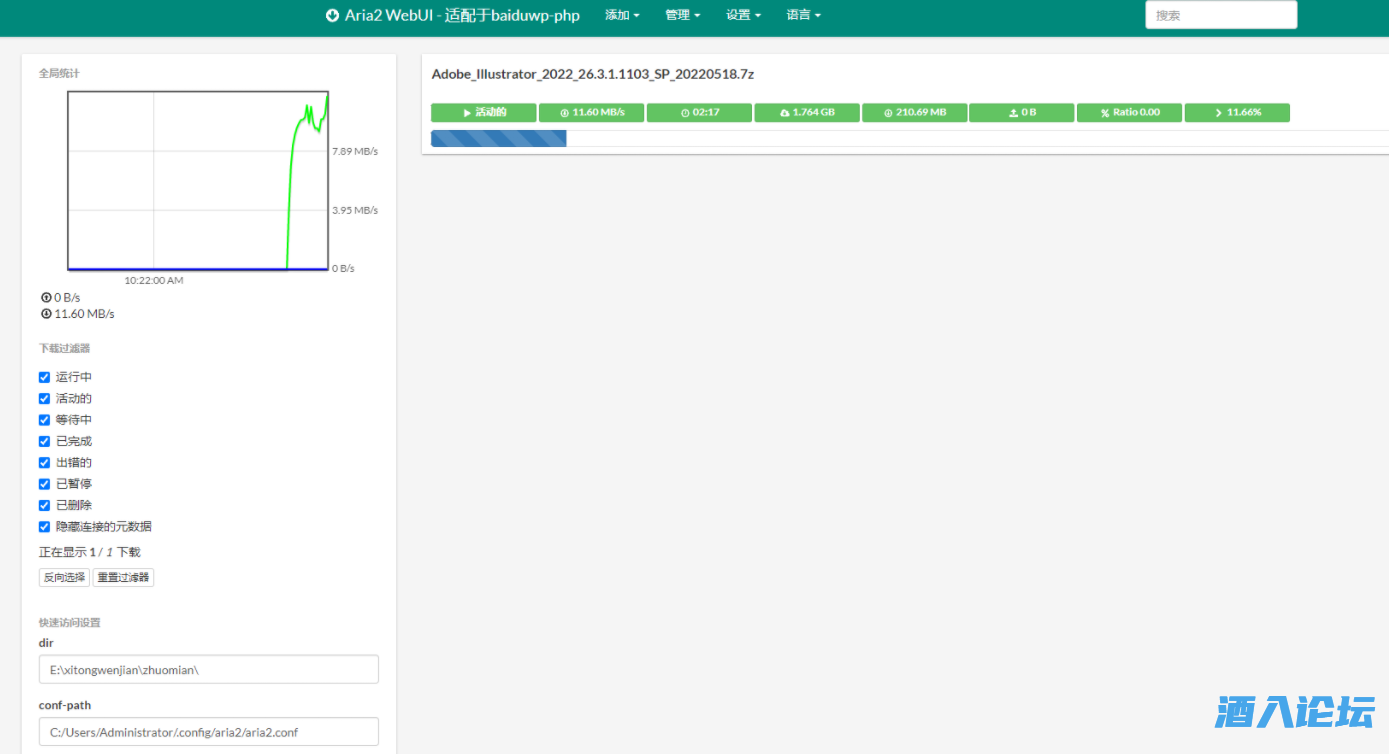The image size is (1389, 754).
Task: Click the 02:17 remaining time badge
Action: point(699,113)
